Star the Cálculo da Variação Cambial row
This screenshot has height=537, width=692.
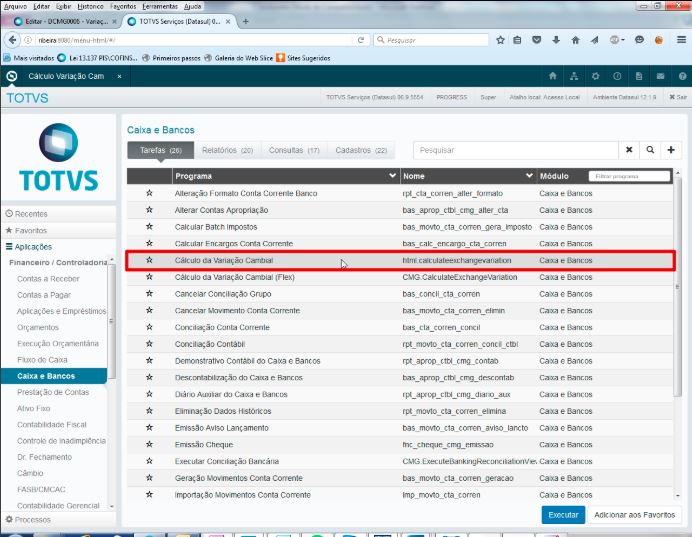[149, 260]
